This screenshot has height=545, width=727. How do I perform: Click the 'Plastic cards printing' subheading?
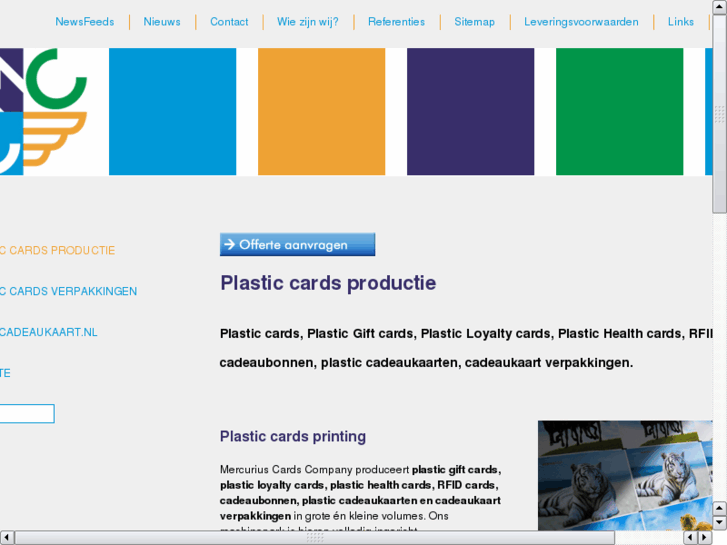click(x=293, y=436)
